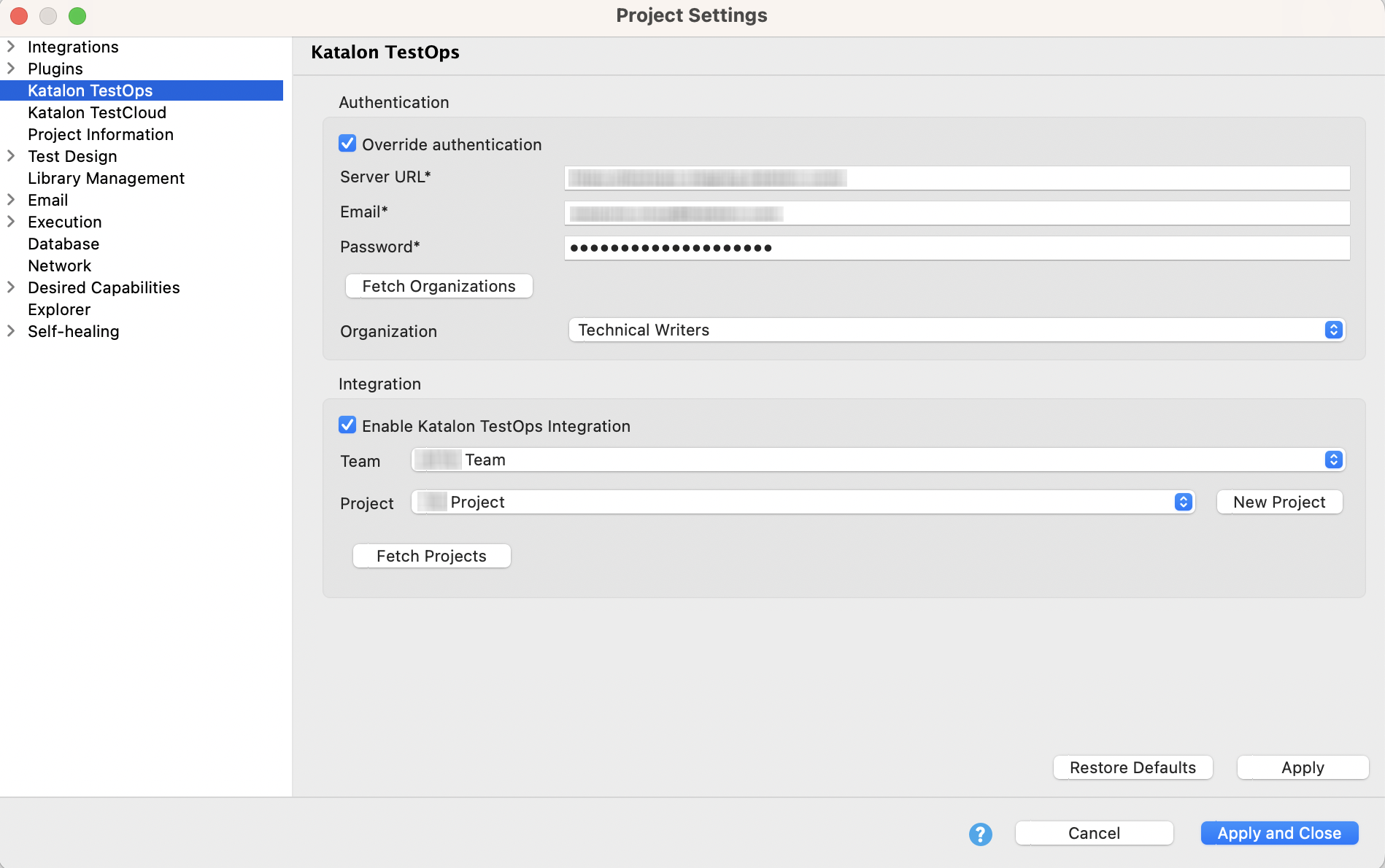Screen dimensions: 1385x868
Task: Open Explorer settings
Action: point(59,309)
